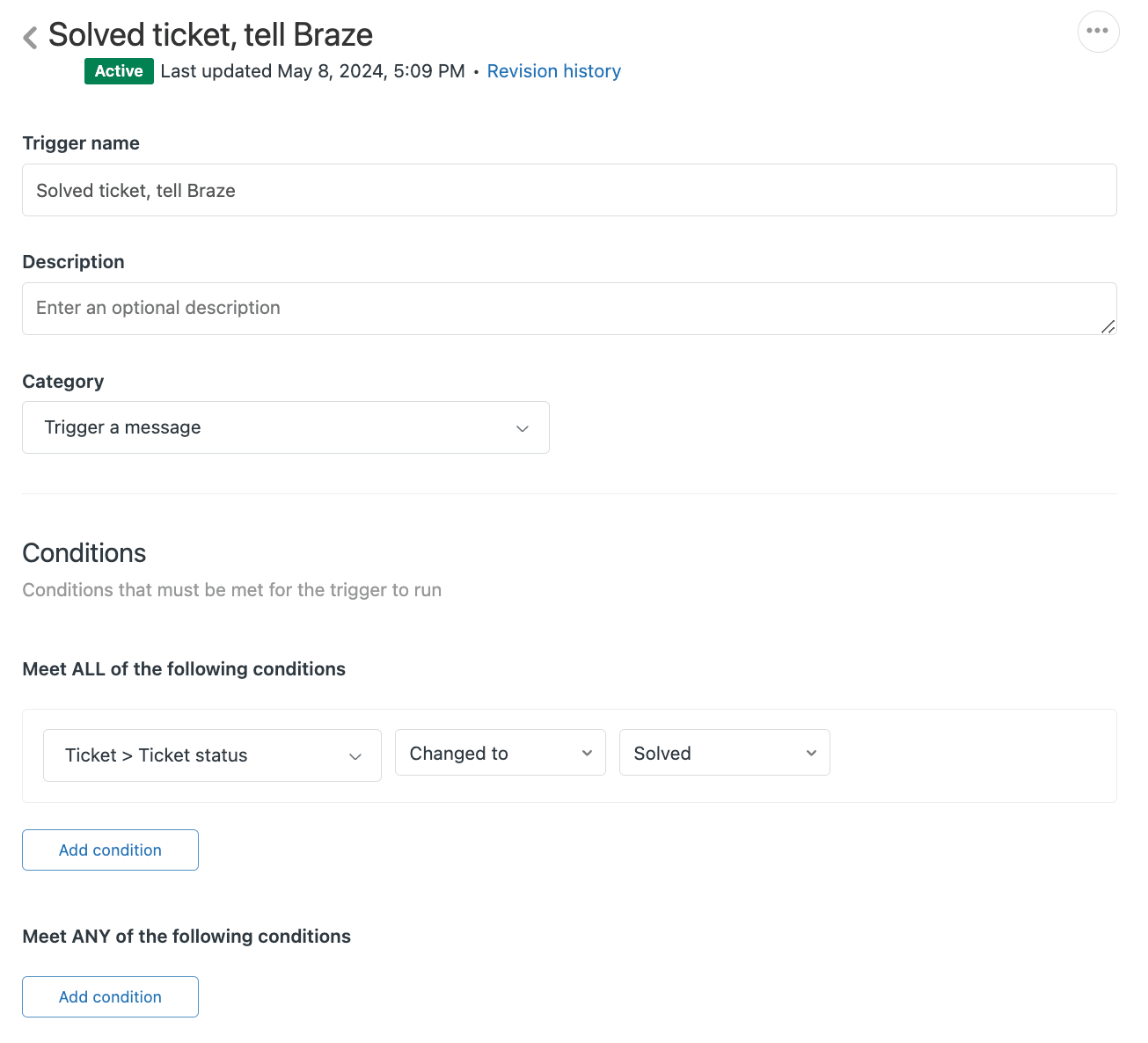The height and width of the screenshot is (1043, 1148).
Task: Click the Active status badge
Action: pyautogui.click(x=119, y=71)
